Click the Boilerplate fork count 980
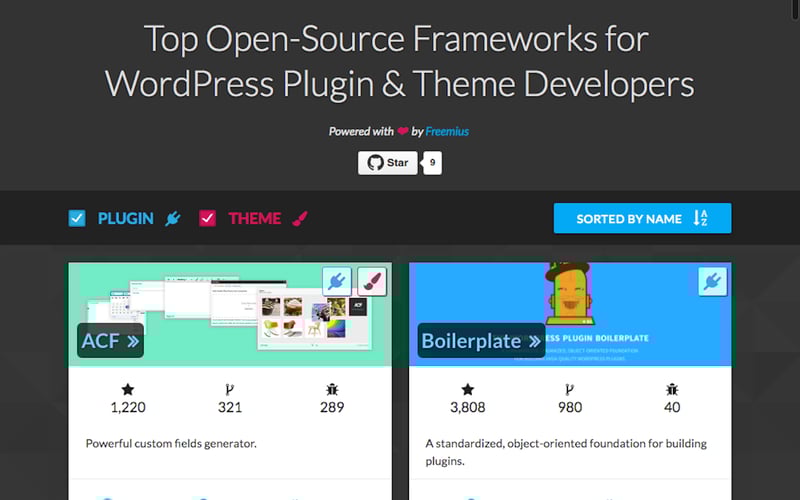This screenshot has width=800, height=500. 570,407
